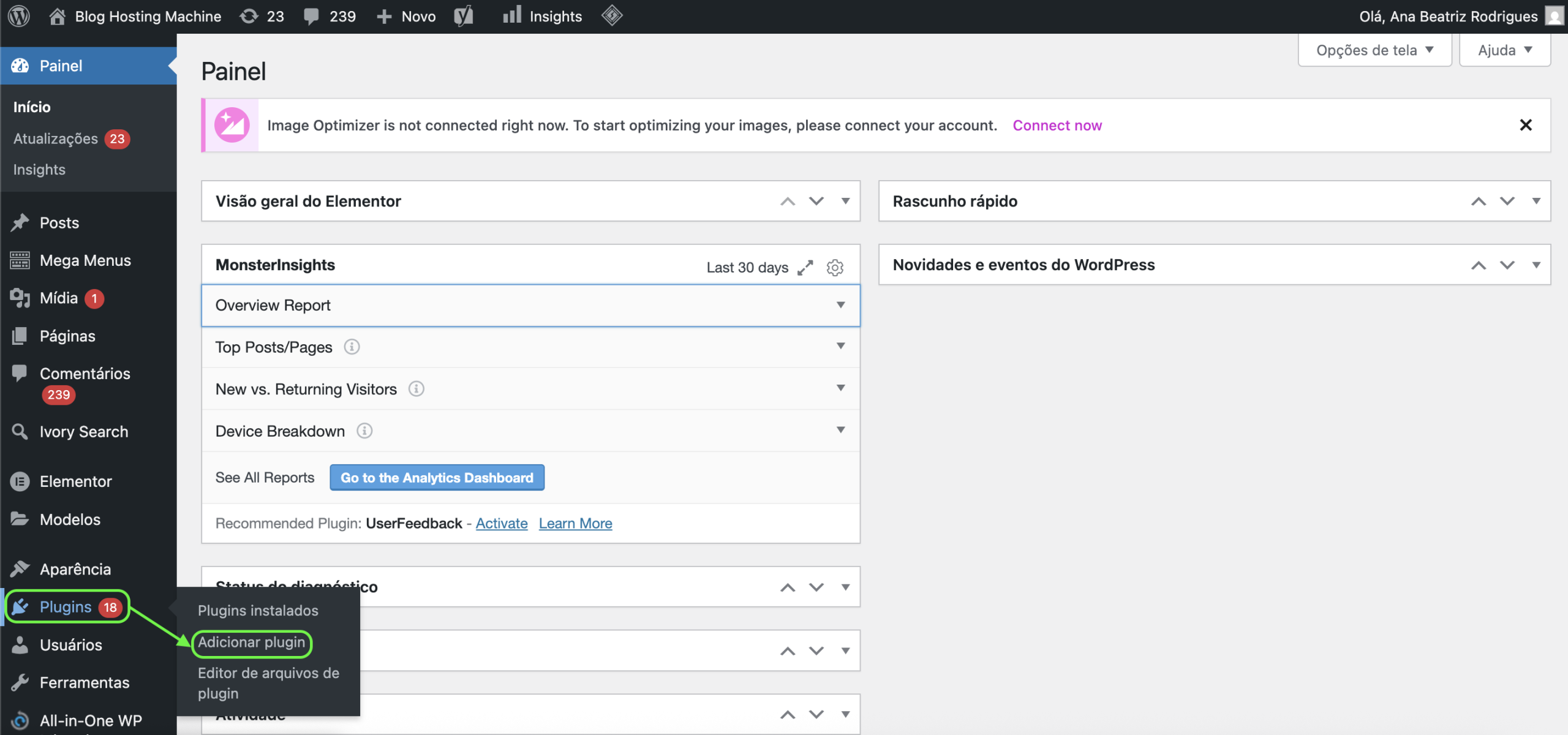The image size is (1568, 735).
Task: Click the MonsterInsights widget title
Action: pos(275,265)
